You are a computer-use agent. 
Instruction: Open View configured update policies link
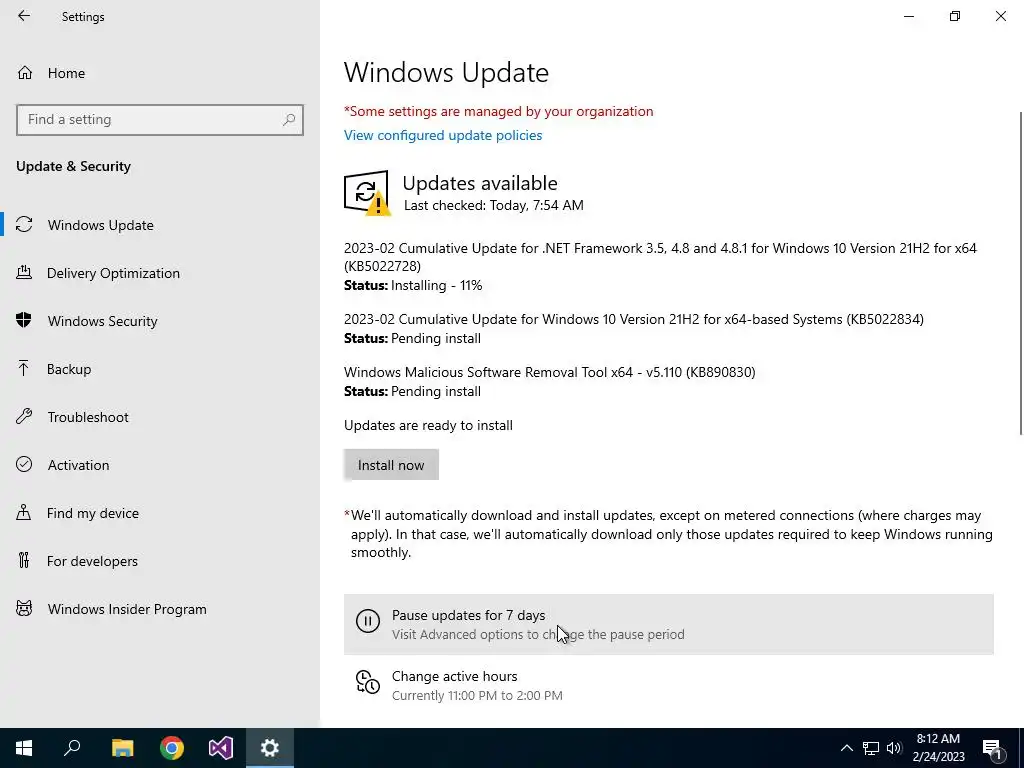point(443,135)
